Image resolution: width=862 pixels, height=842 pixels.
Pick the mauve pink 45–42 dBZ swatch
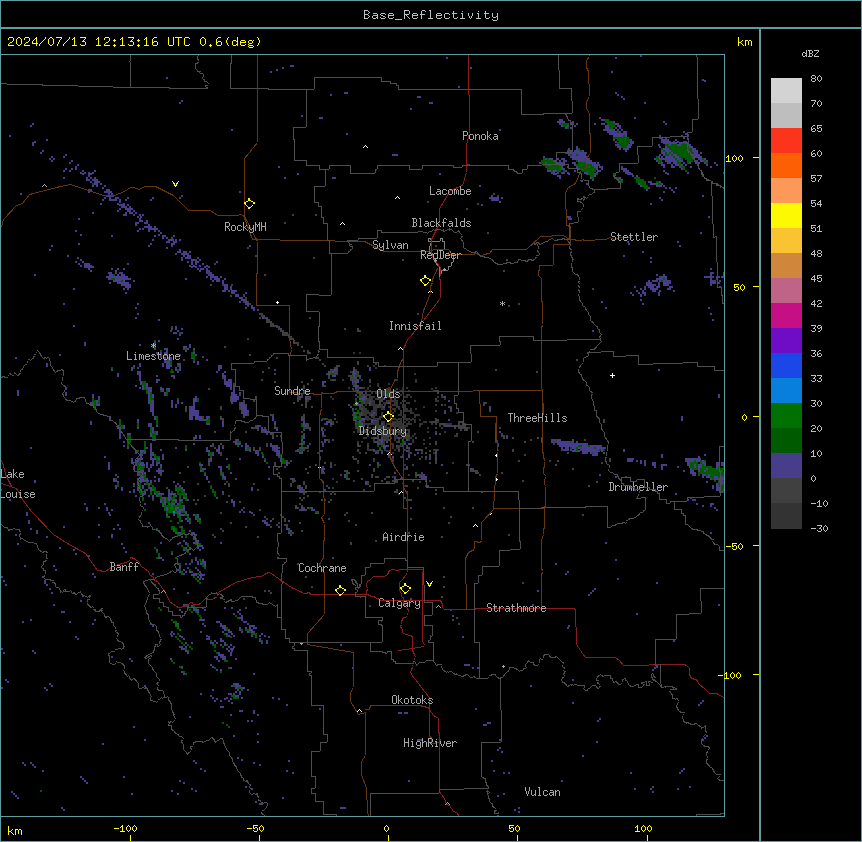[786, 290]
